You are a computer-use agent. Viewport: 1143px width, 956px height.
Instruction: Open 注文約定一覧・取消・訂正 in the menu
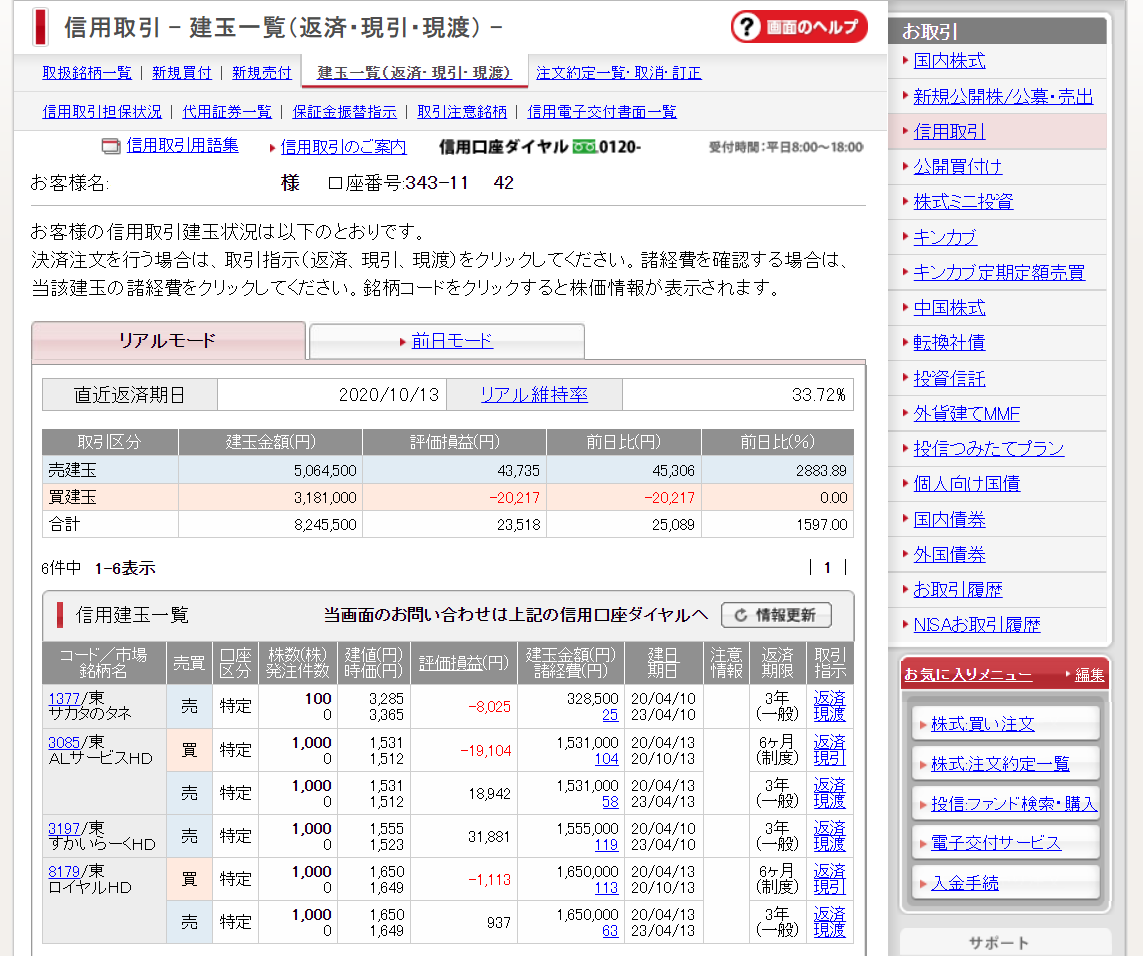click(x=618, y=73)
